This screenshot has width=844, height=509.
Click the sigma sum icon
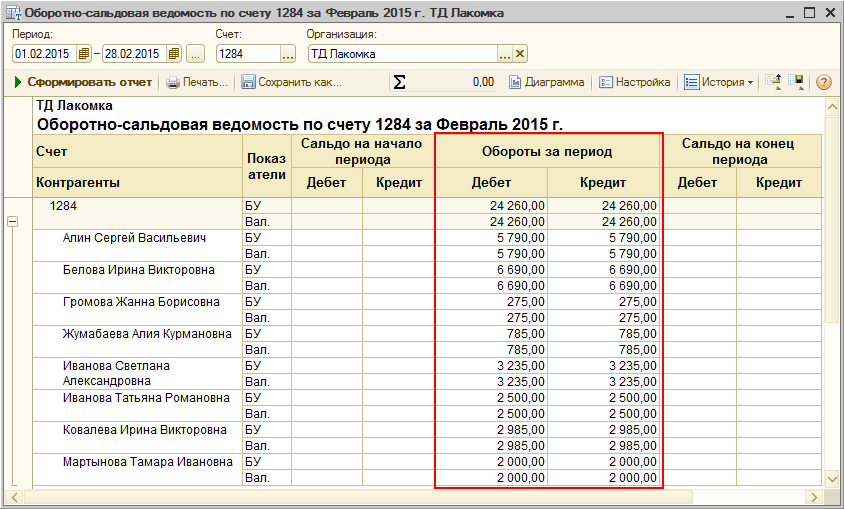[x=399, y=82]
